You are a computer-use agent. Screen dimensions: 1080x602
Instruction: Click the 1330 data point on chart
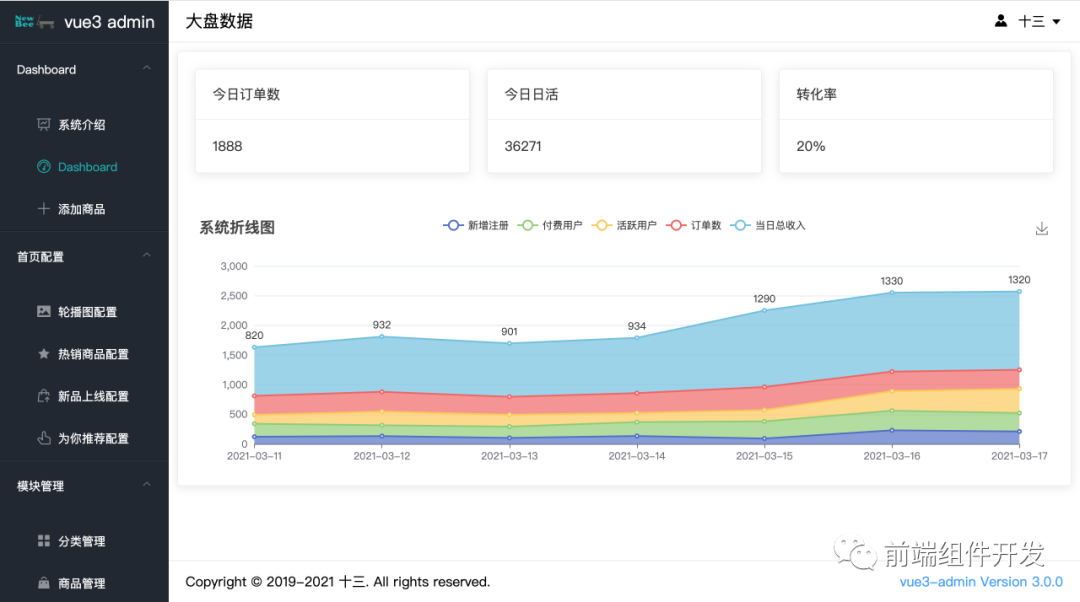892,293
